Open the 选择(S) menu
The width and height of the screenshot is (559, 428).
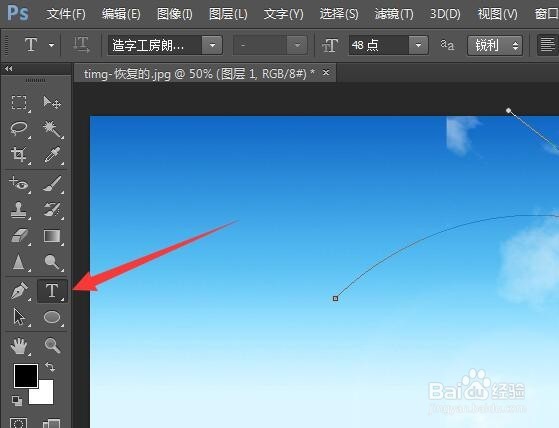[x=339, y=14]
